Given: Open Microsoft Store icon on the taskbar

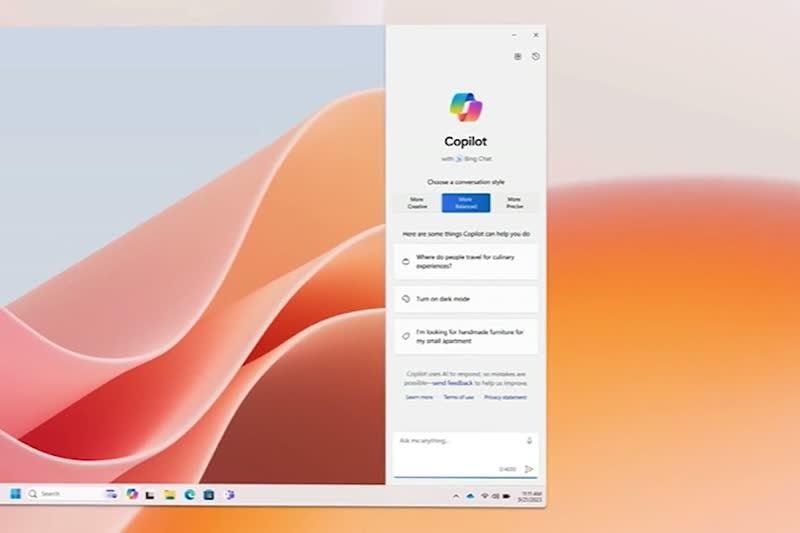Looking at the screenshot, I should point(209,494).
